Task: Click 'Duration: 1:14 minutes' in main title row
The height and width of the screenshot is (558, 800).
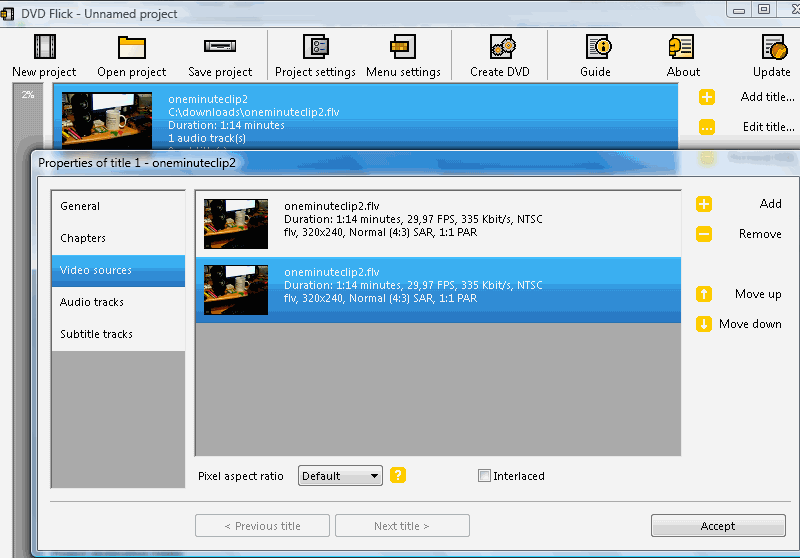Action: coord(226,125)
